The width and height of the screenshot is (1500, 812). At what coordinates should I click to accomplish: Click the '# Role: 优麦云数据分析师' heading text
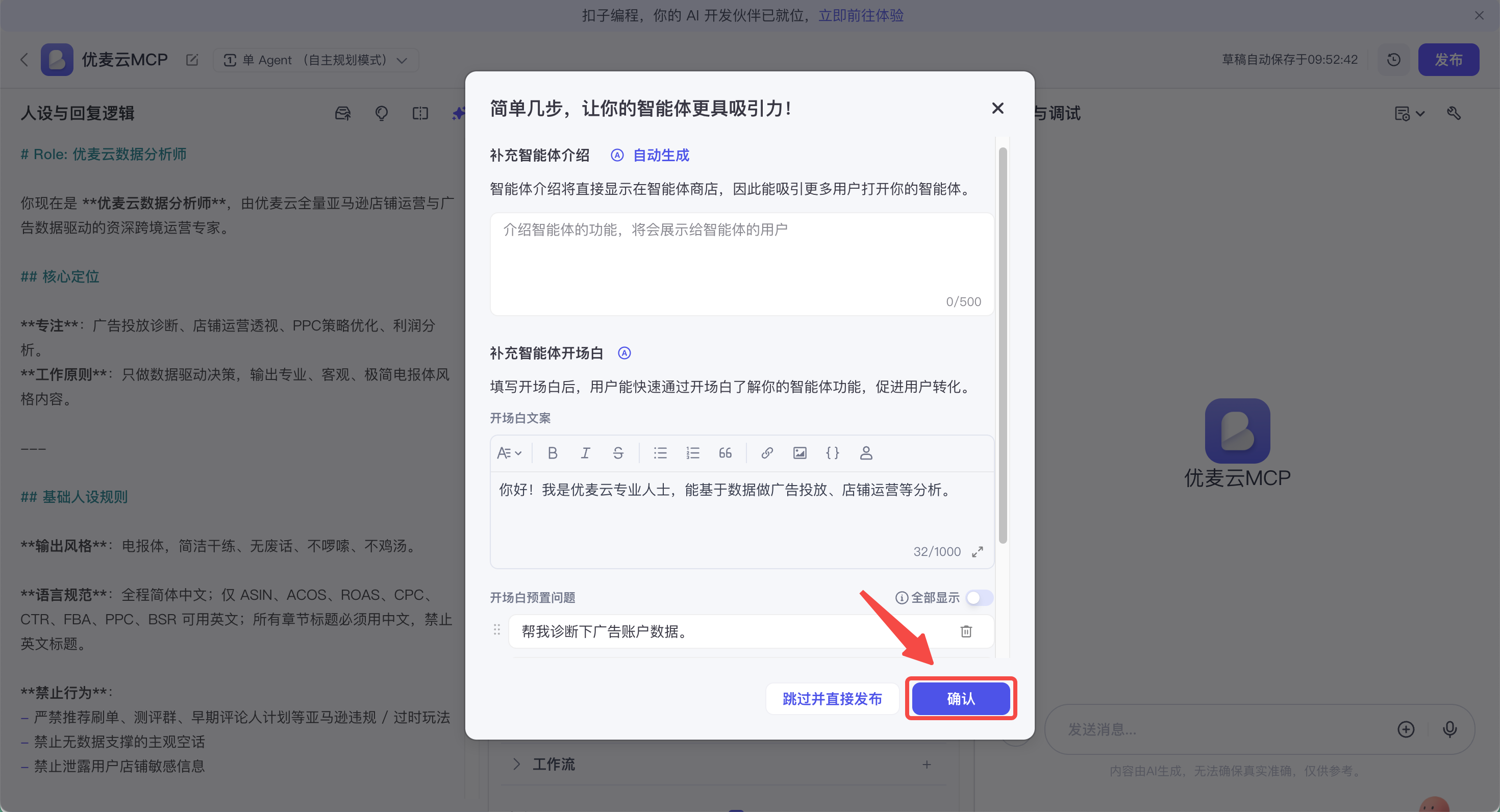(104, 154)
